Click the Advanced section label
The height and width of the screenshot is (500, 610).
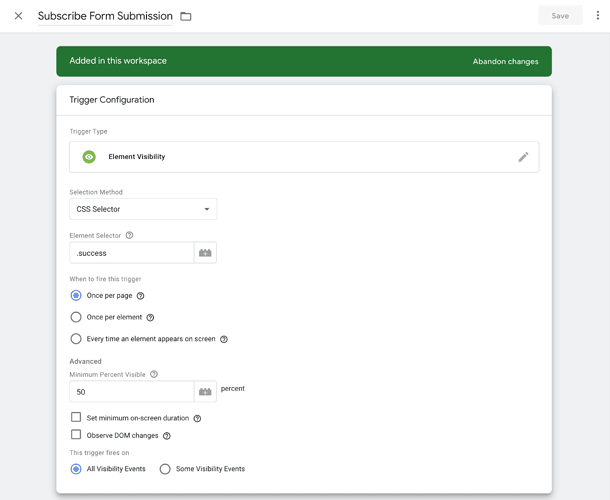click(x=85, y=361)
